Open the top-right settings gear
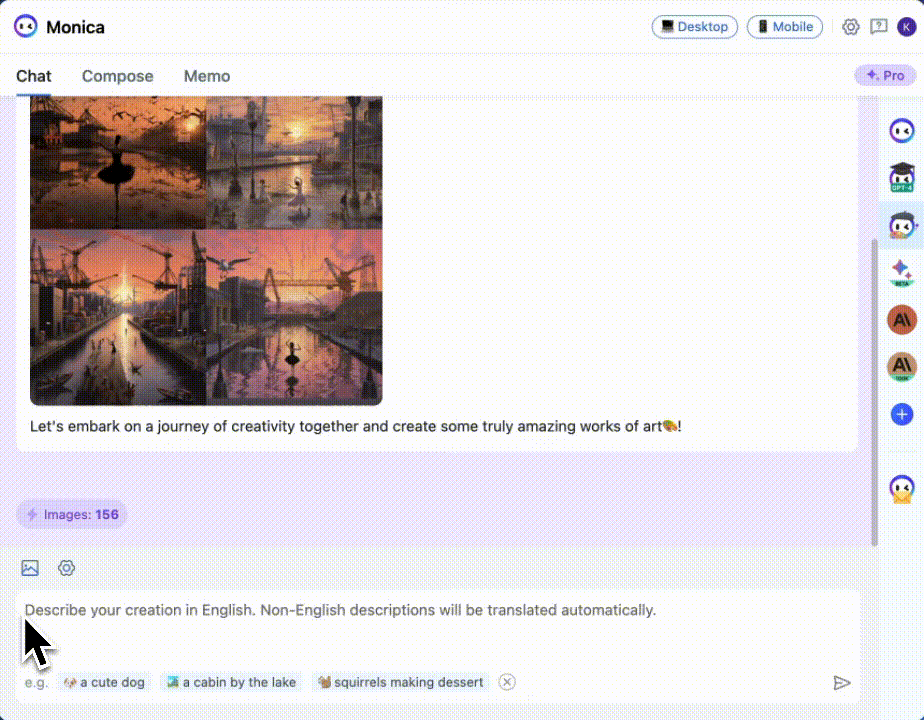The height and width of the screenshot is (720, 924). (850, 27)
